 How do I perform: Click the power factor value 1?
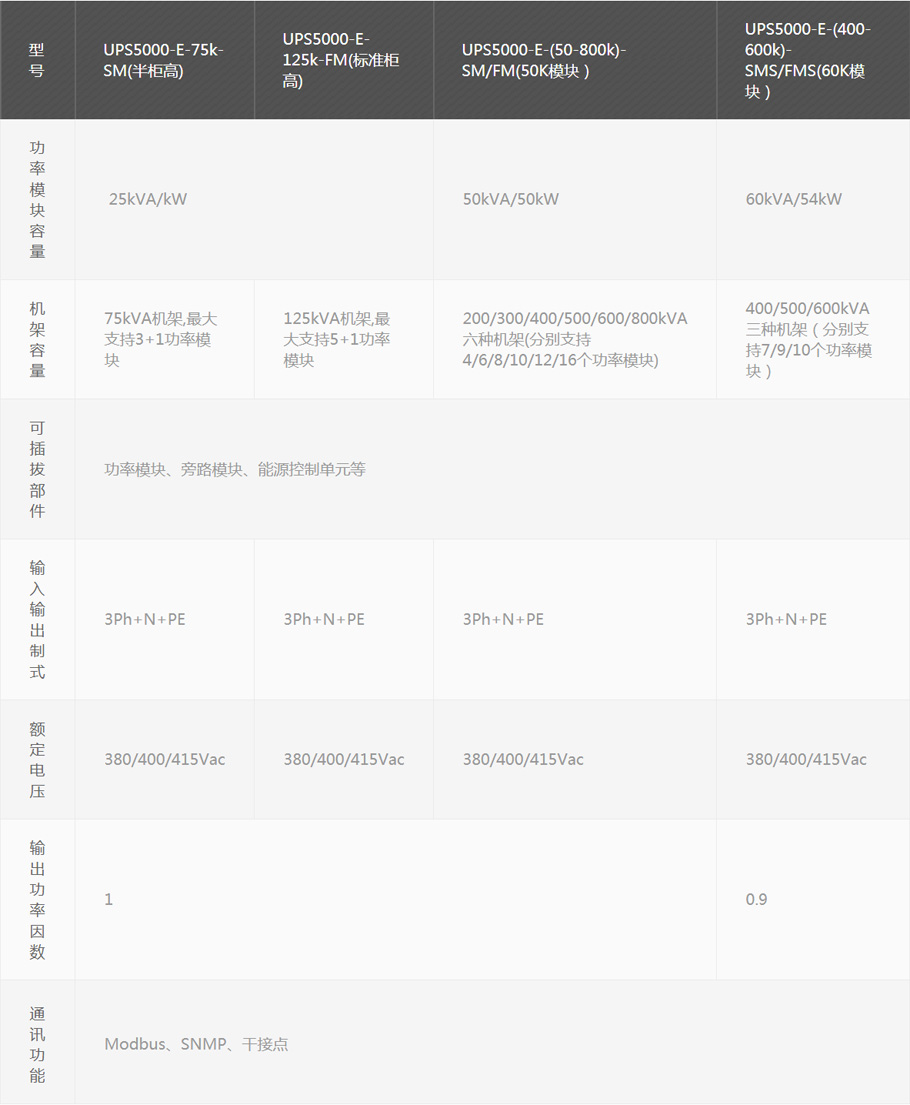(109, 899)
